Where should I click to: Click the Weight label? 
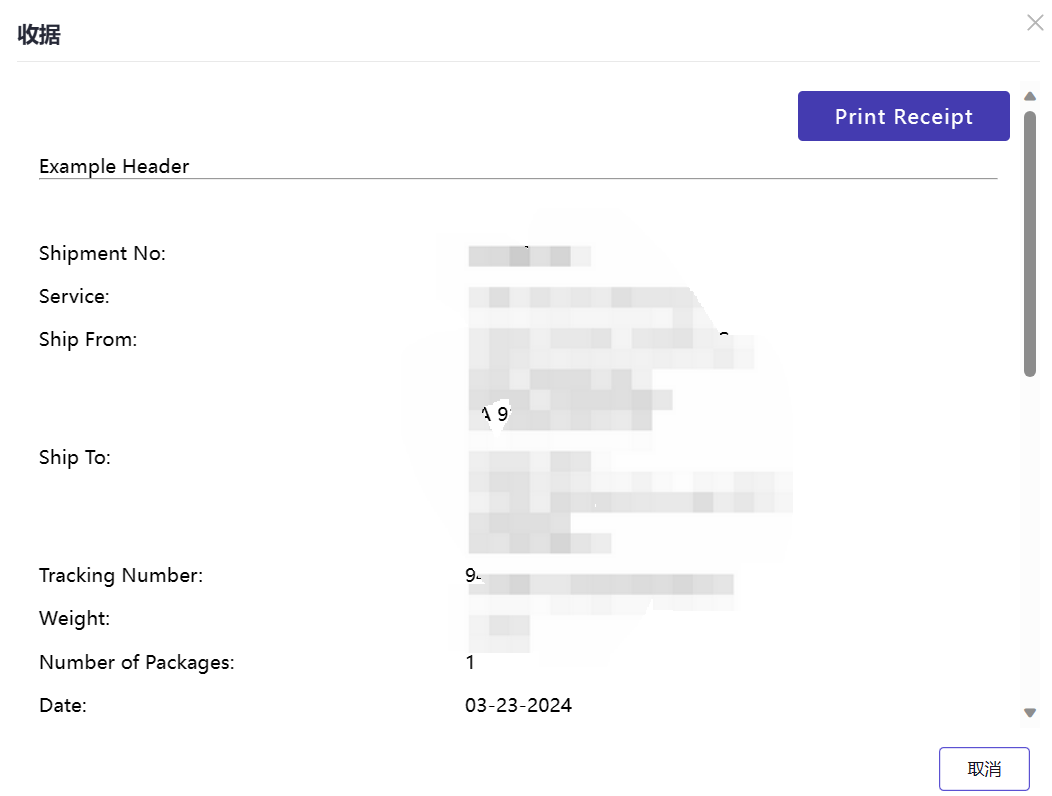coord(74,619)
